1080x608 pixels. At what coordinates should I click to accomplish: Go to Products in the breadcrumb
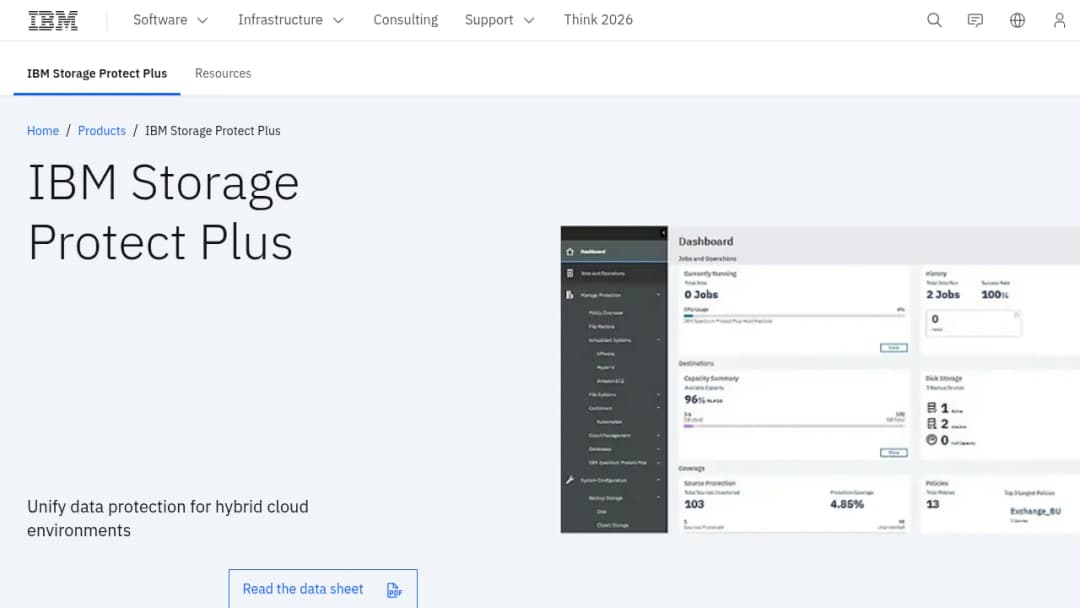101,131
